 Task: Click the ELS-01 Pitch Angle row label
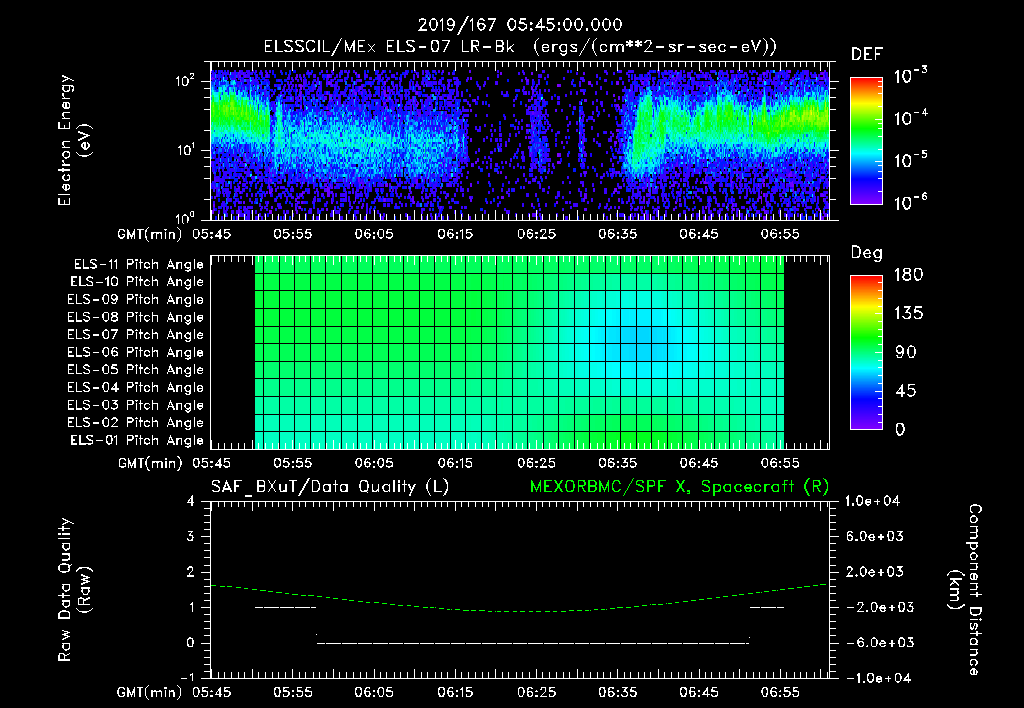(x=137, y=440)
